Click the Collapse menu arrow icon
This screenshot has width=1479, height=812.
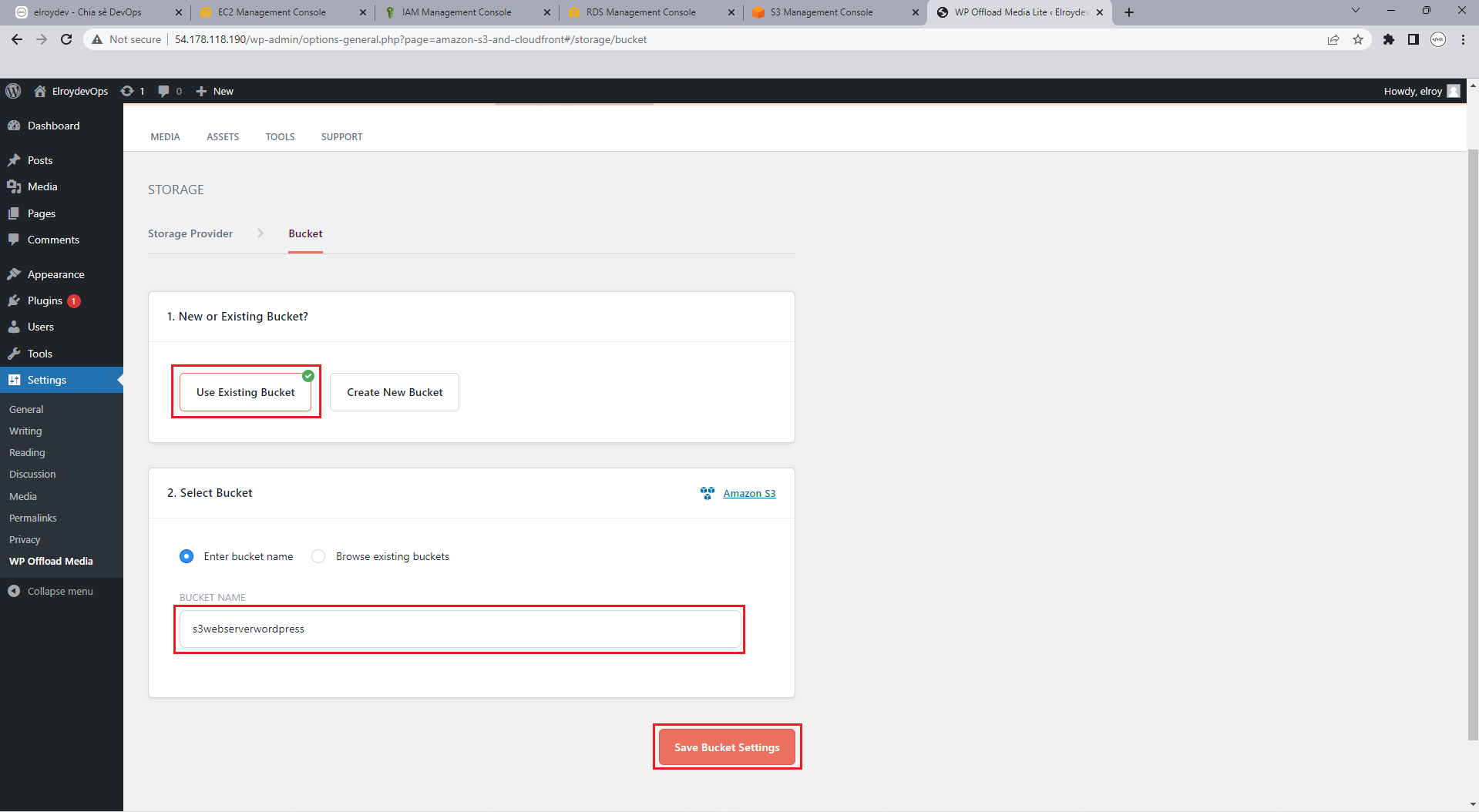(14, 591)
